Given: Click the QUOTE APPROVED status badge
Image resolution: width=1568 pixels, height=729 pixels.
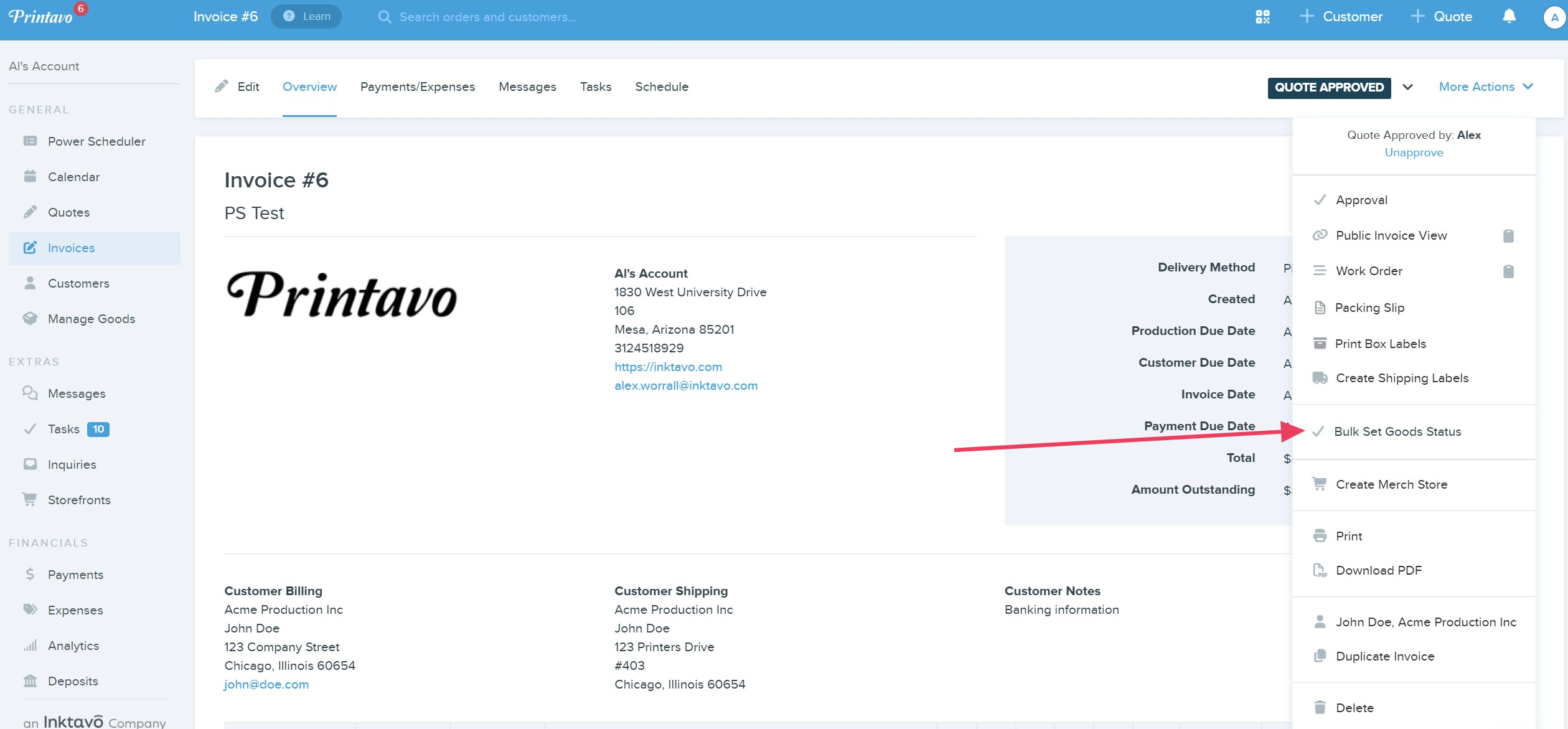Looking at the screenshot, I should [x=1329, y=88].
